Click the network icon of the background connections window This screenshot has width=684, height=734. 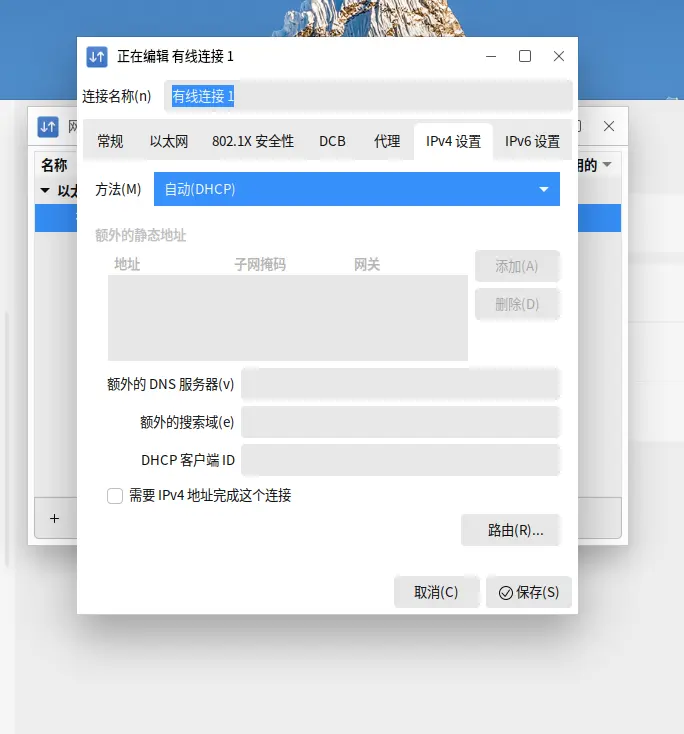pyautogui.click(x=48, y=127)
